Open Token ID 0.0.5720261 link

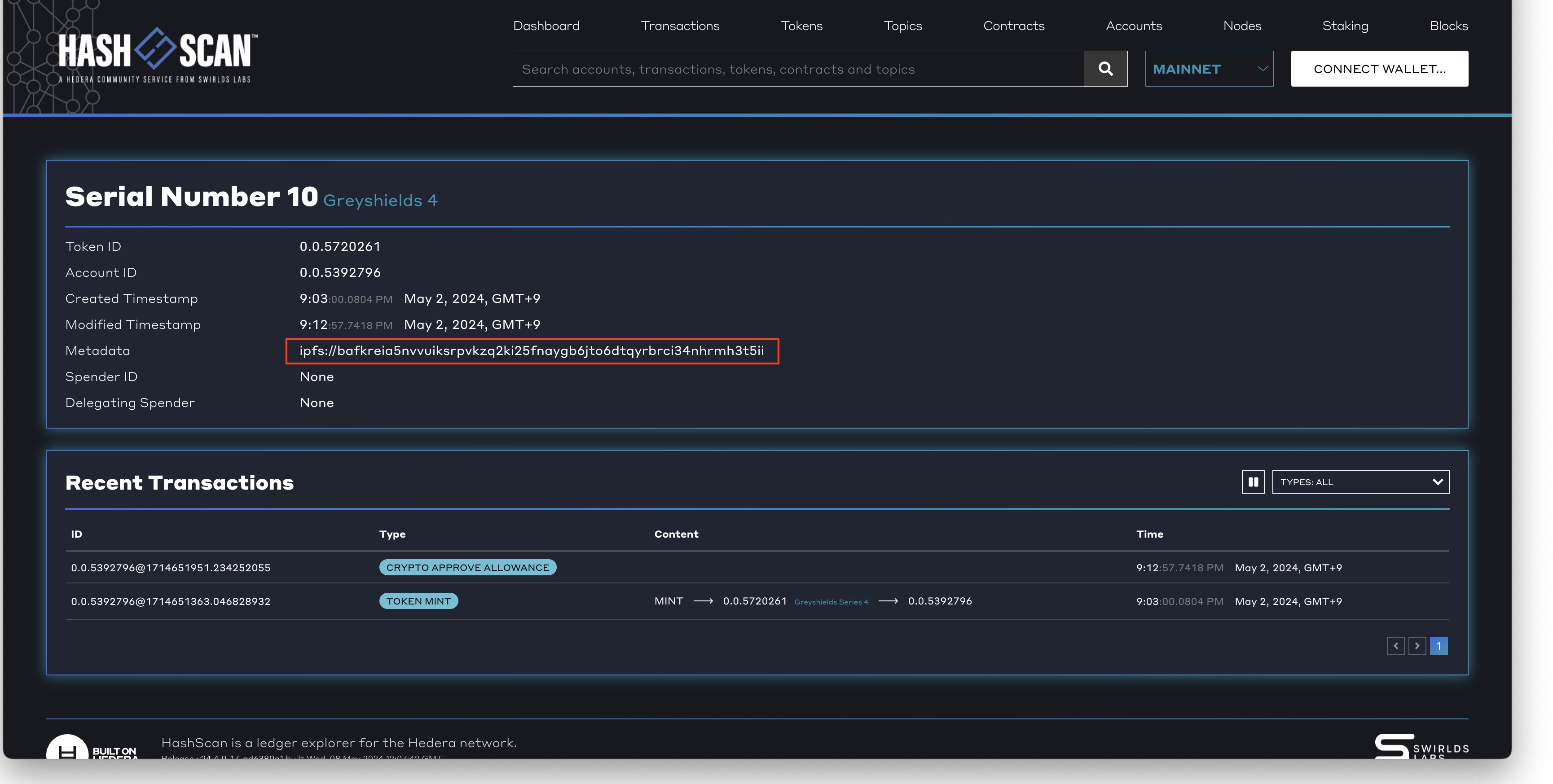(x=340, y=246)
